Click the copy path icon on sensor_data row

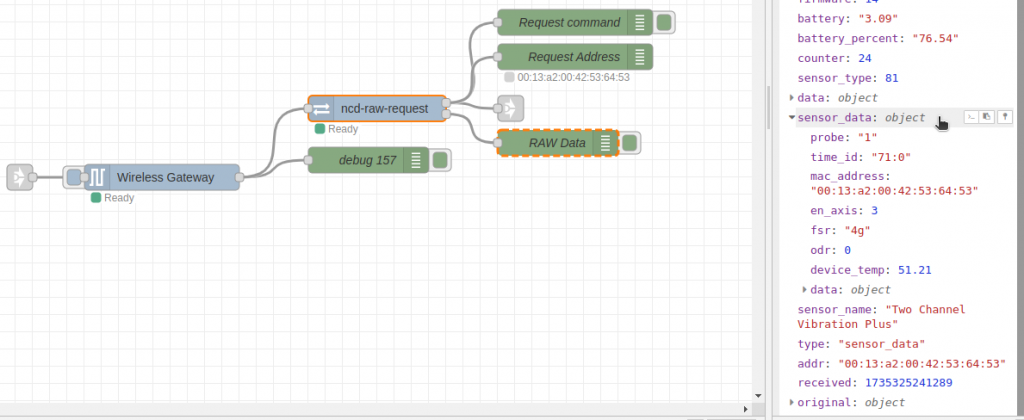pos(971,117)
